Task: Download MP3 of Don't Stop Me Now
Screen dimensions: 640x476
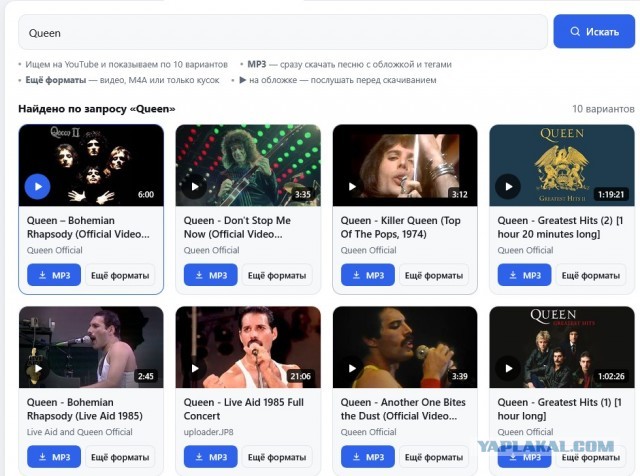Action: pyautogui.click(x=211, y=275)
